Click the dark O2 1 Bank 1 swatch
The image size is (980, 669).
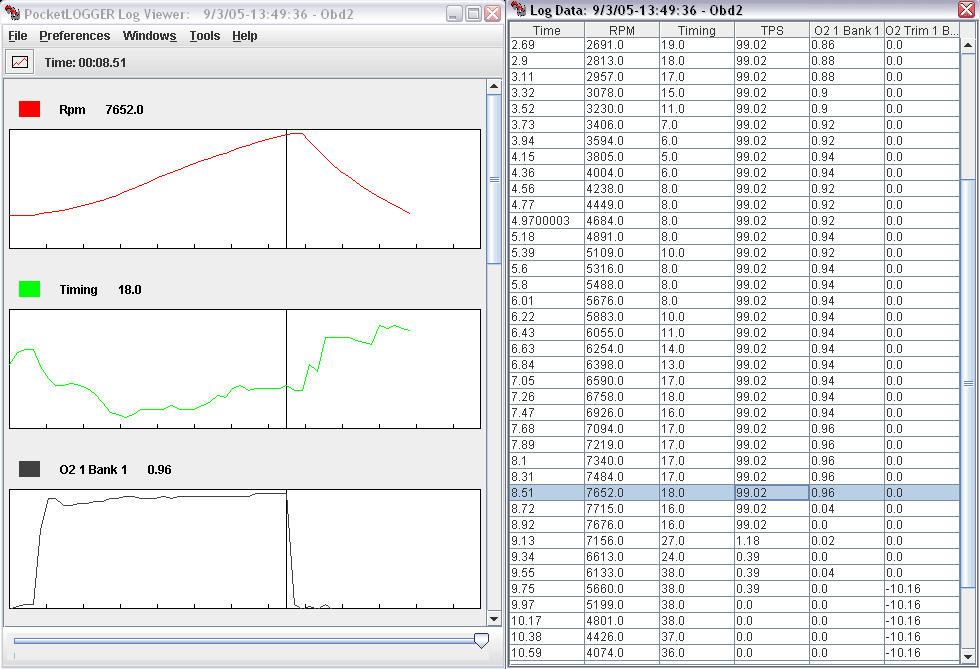[x=30, y=469]
